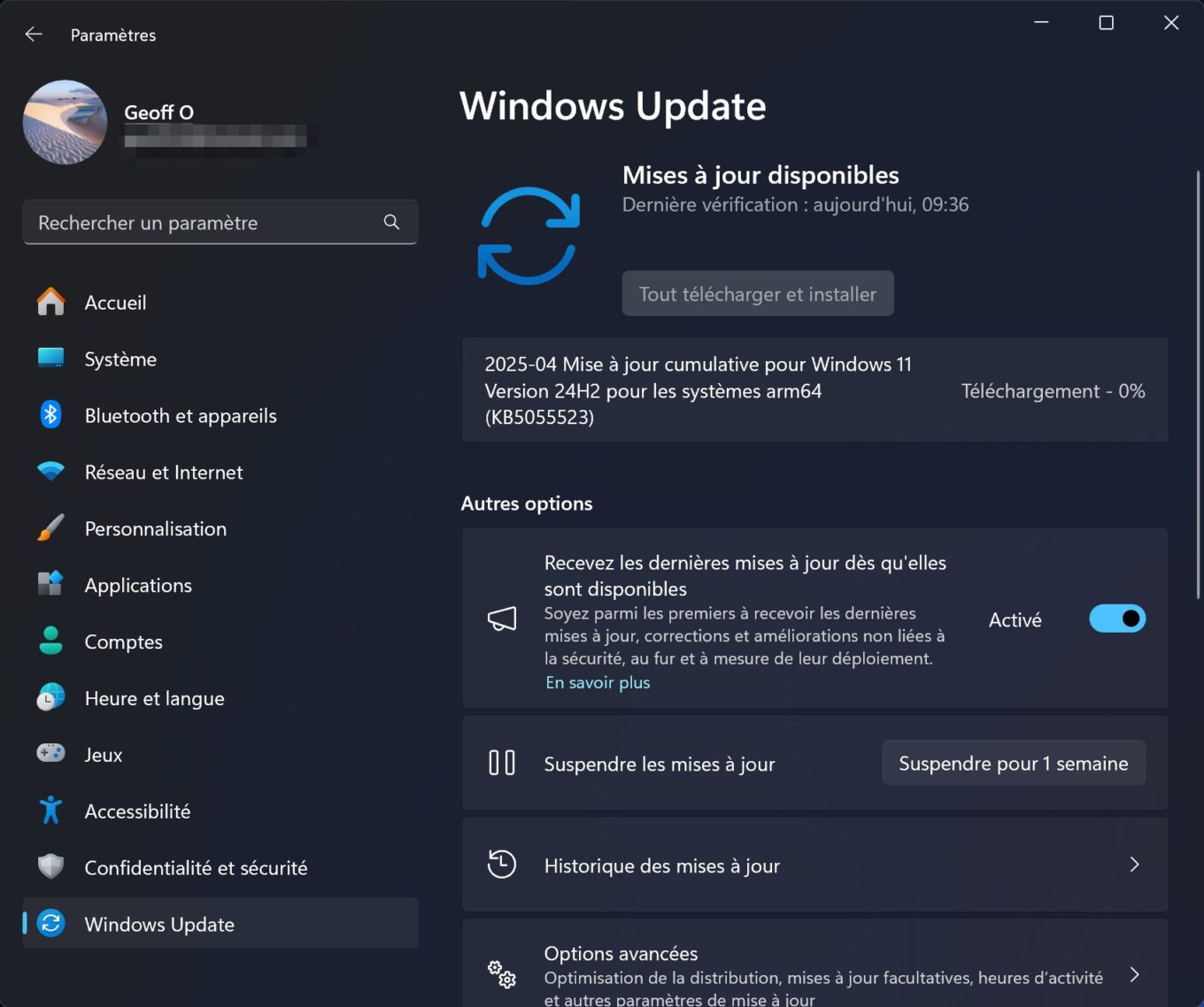
Task: Disable the latest updates Activé toggle
Action: click(1117, 619)
